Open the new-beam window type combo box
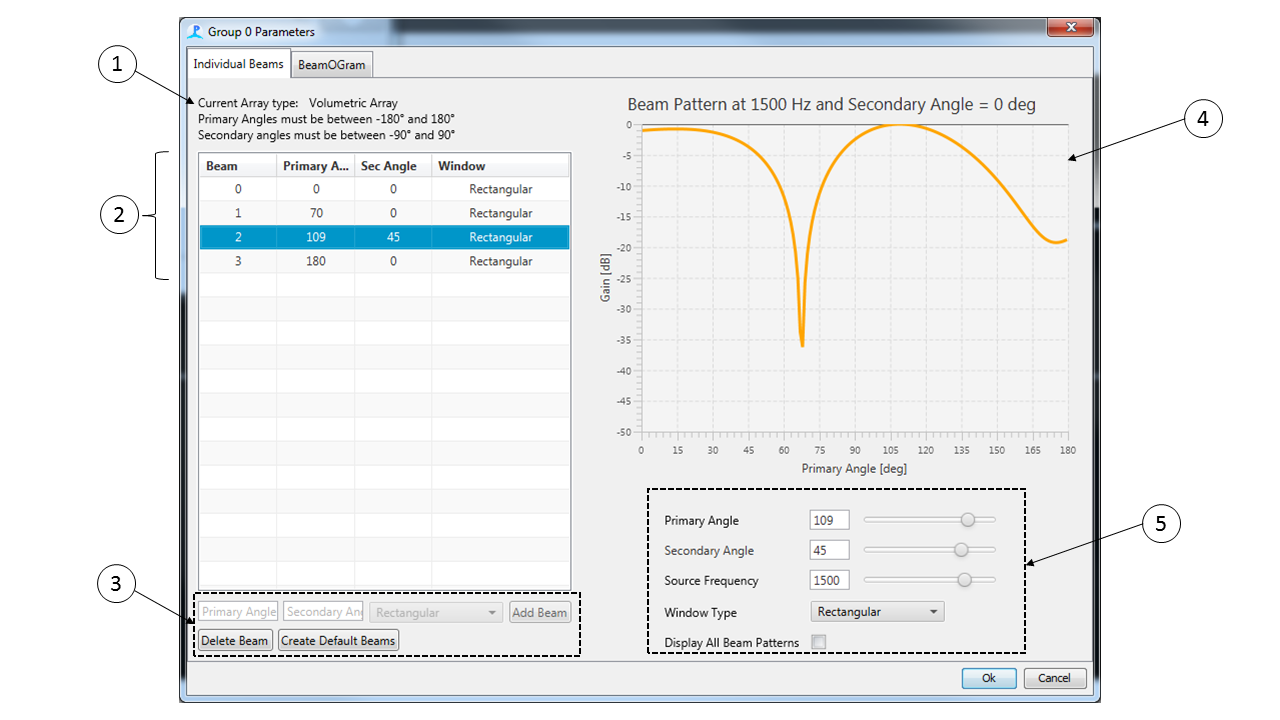The height and width of the screenshot is (720, 1280). (x=436, y=613)
